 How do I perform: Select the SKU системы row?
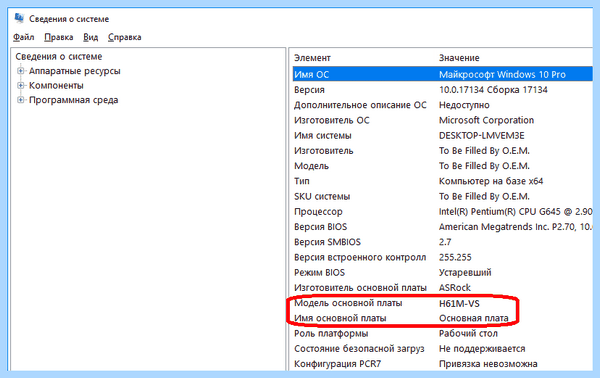(x=443, y=196)
